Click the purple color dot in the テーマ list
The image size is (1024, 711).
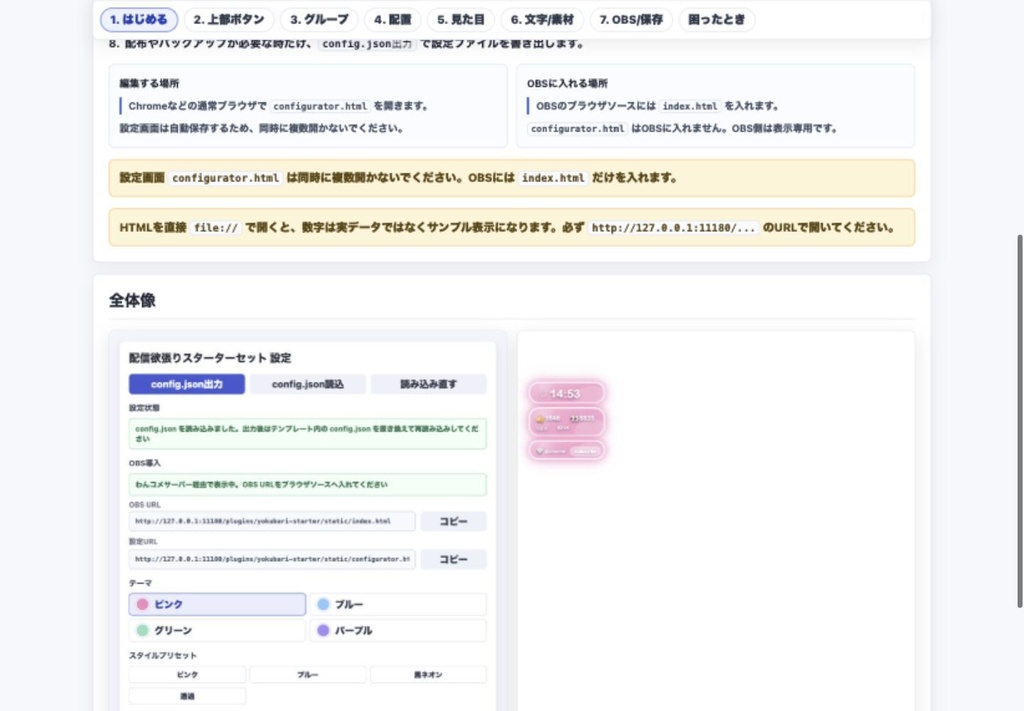click(x=323, y=630)
